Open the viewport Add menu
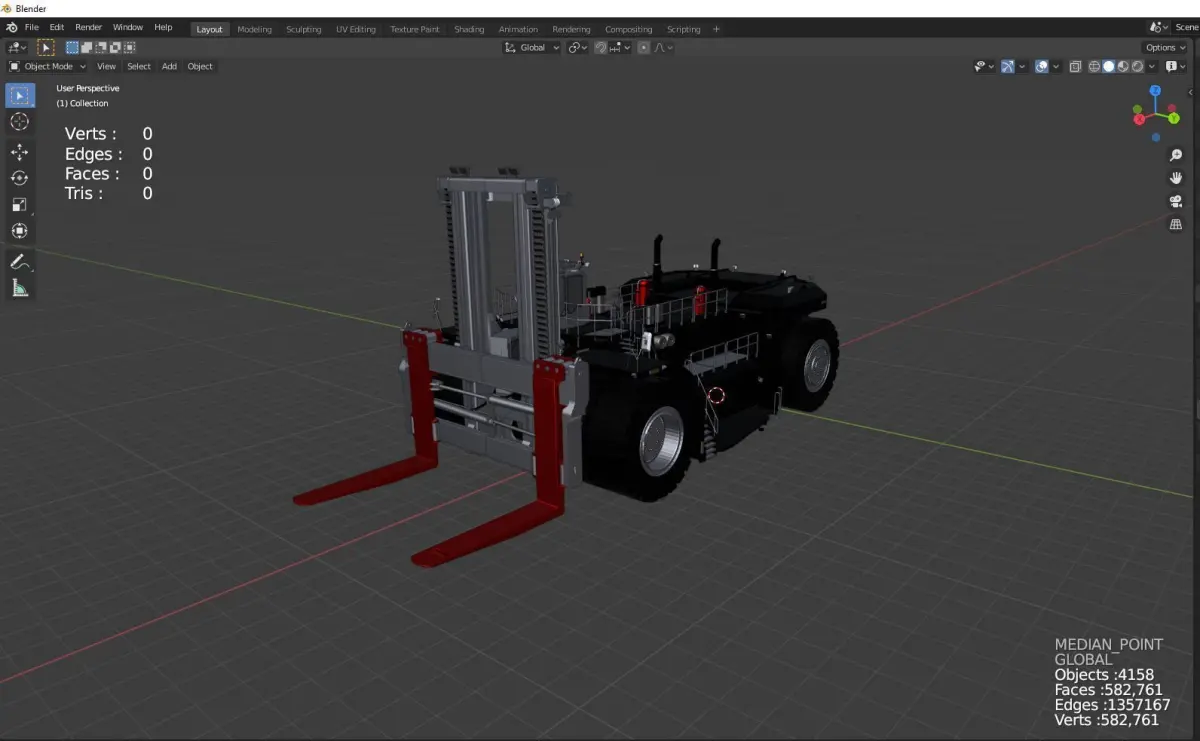The image size is (1200, 741). tap(169, 66)
